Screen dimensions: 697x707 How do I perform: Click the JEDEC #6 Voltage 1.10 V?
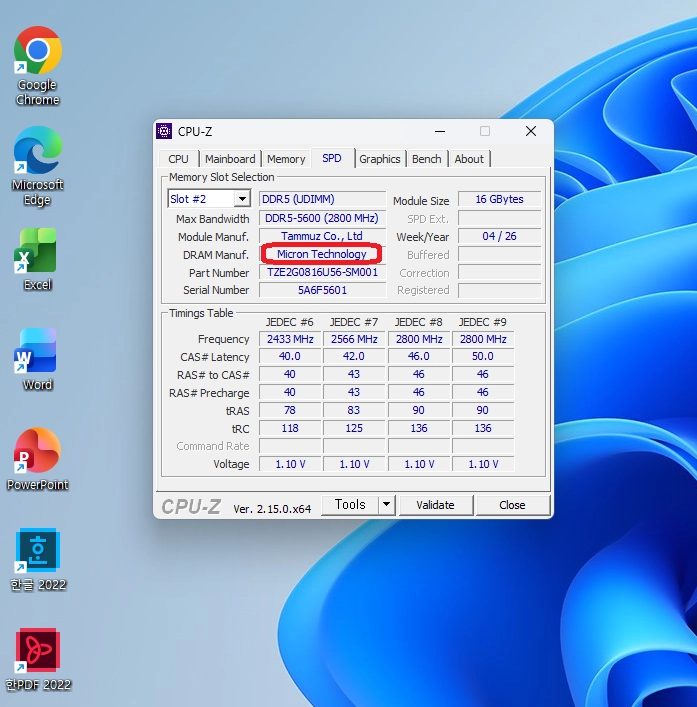[290, 464]
